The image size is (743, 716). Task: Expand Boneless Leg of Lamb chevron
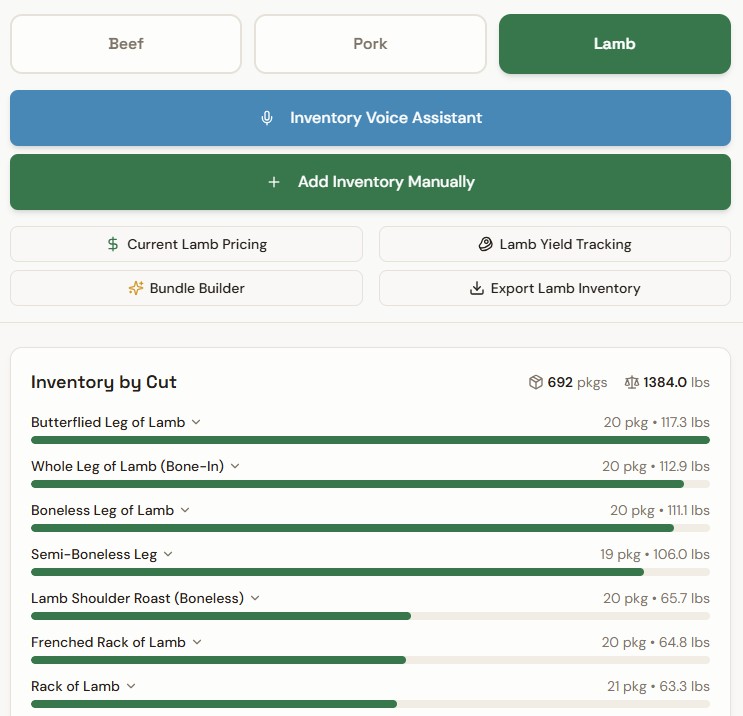[x=185, y=510]
